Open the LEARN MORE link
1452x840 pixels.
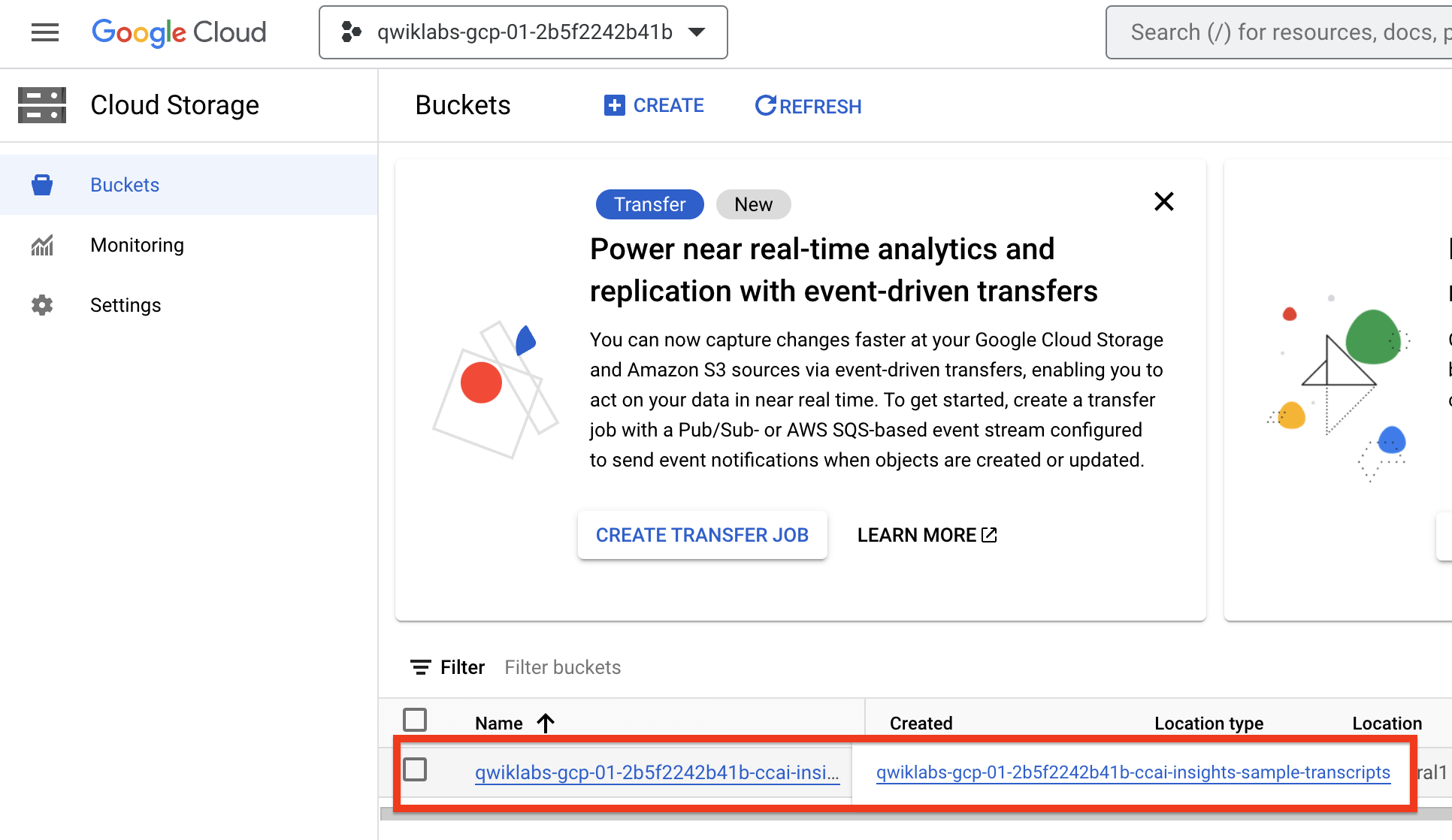tap(927, 535)
